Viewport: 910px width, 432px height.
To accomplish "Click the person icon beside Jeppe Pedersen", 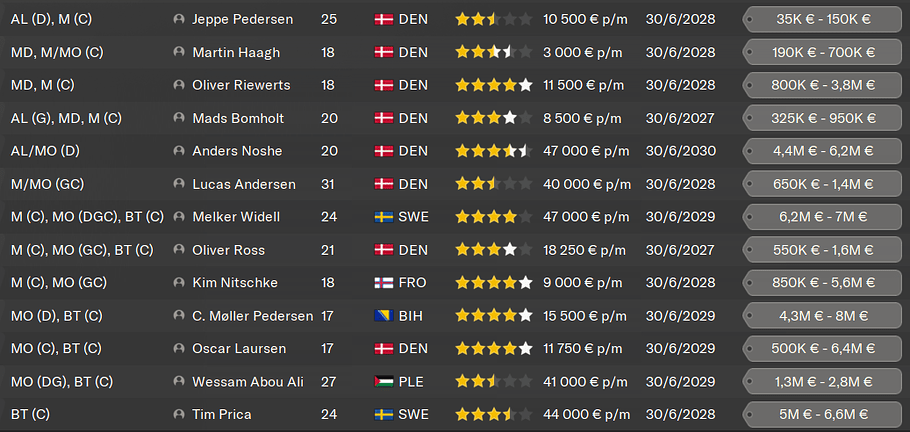I will pos(179,19).
